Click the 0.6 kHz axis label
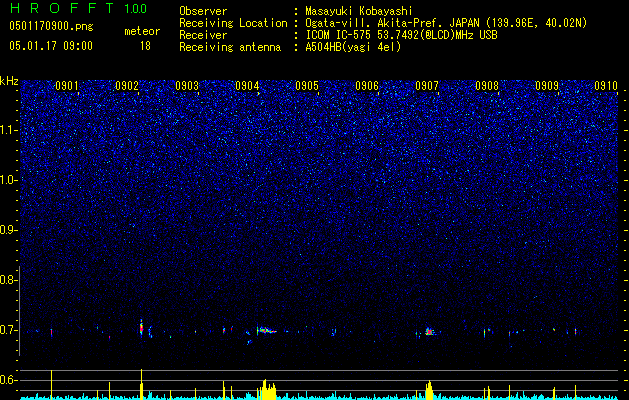Viewport: 629px width, 400px height. pos(9,380)
